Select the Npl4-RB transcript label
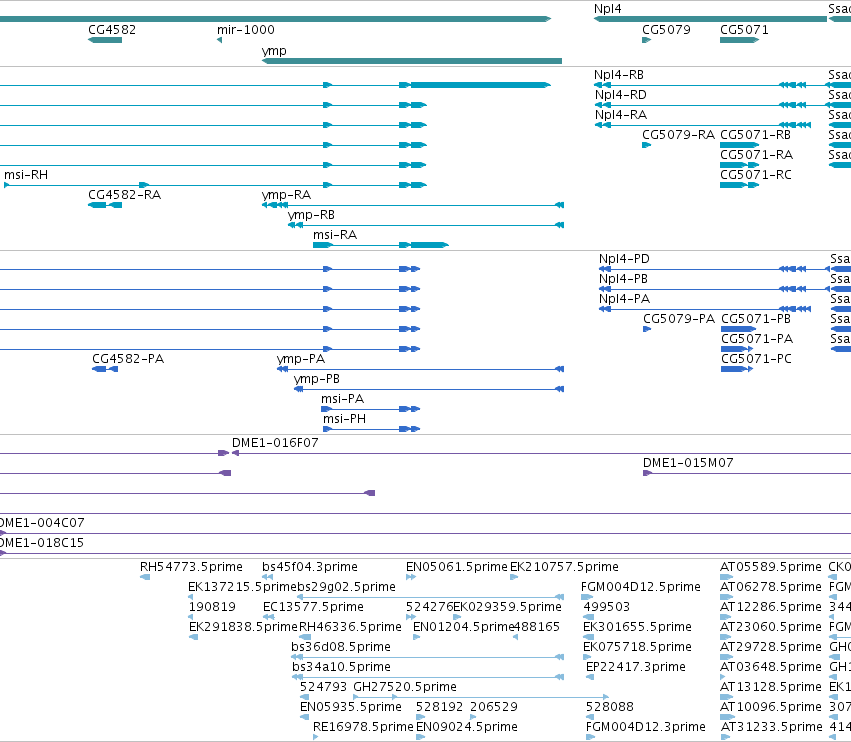This screenshot has height=742, width=851. pos(619,74)
